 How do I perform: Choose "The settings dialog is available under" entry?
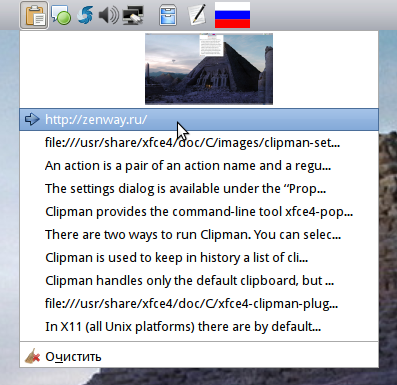point(199,189)
